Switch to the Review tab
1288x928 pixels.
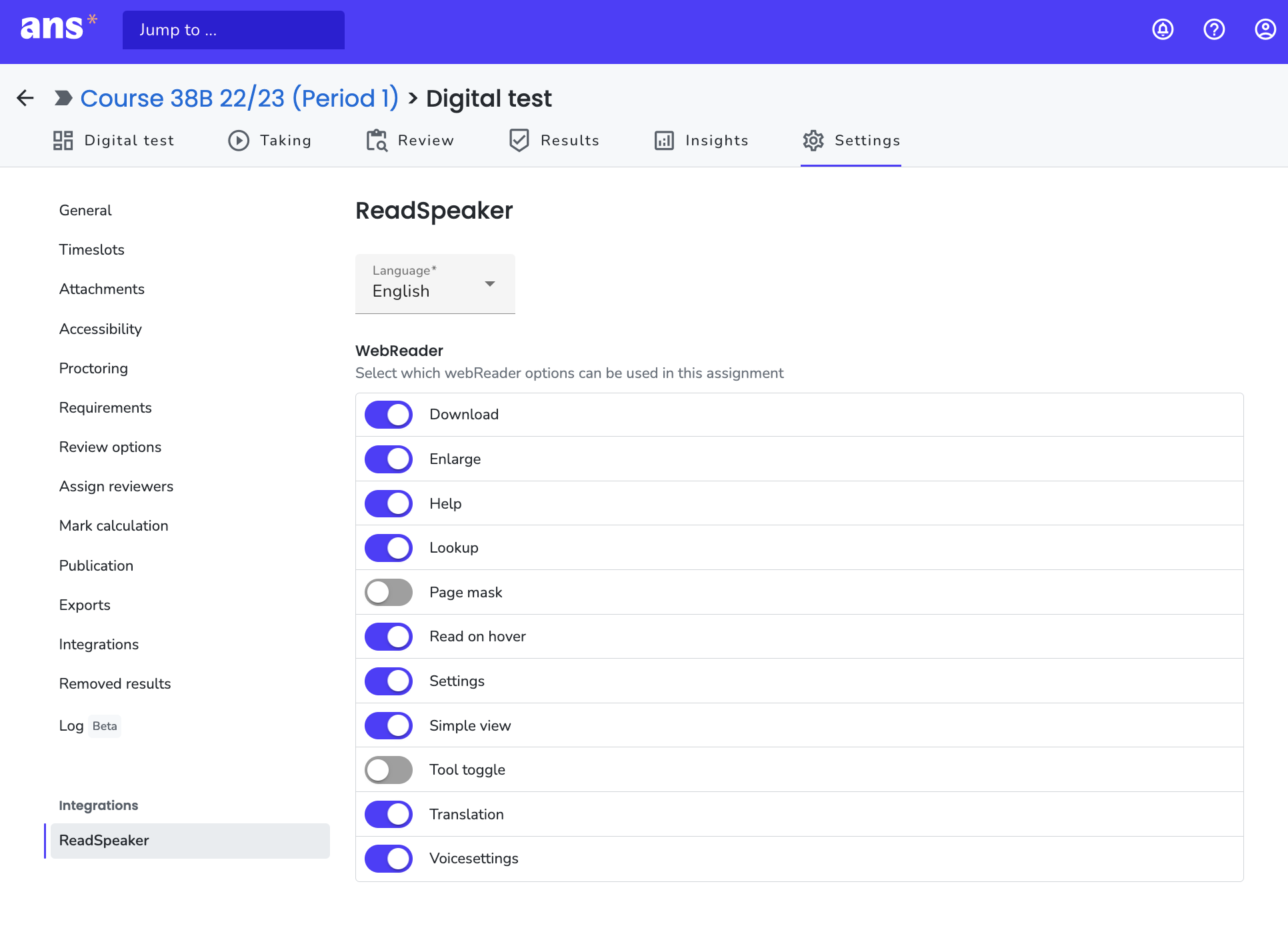[410, 141]
